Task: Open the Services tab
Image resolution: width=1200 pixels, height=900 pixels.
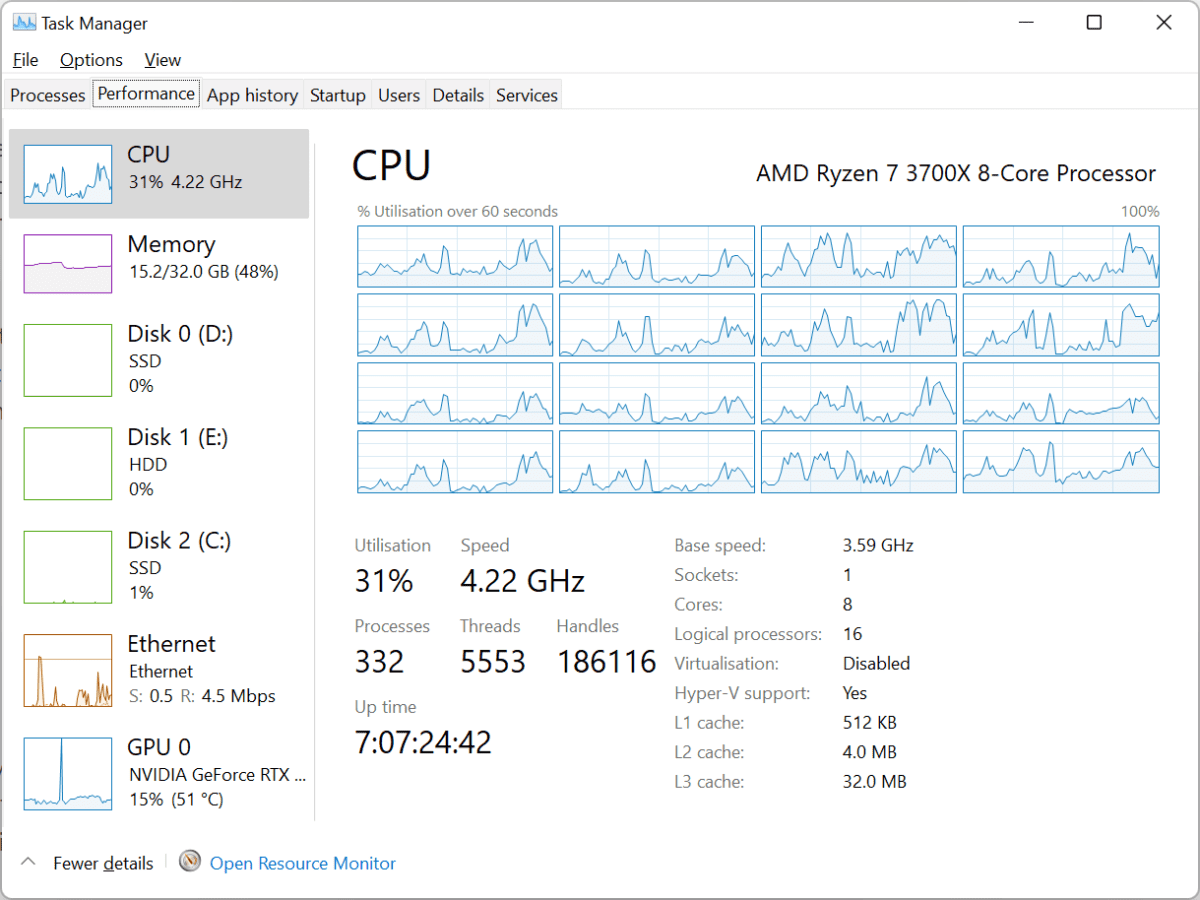Action: pos(526,95)
